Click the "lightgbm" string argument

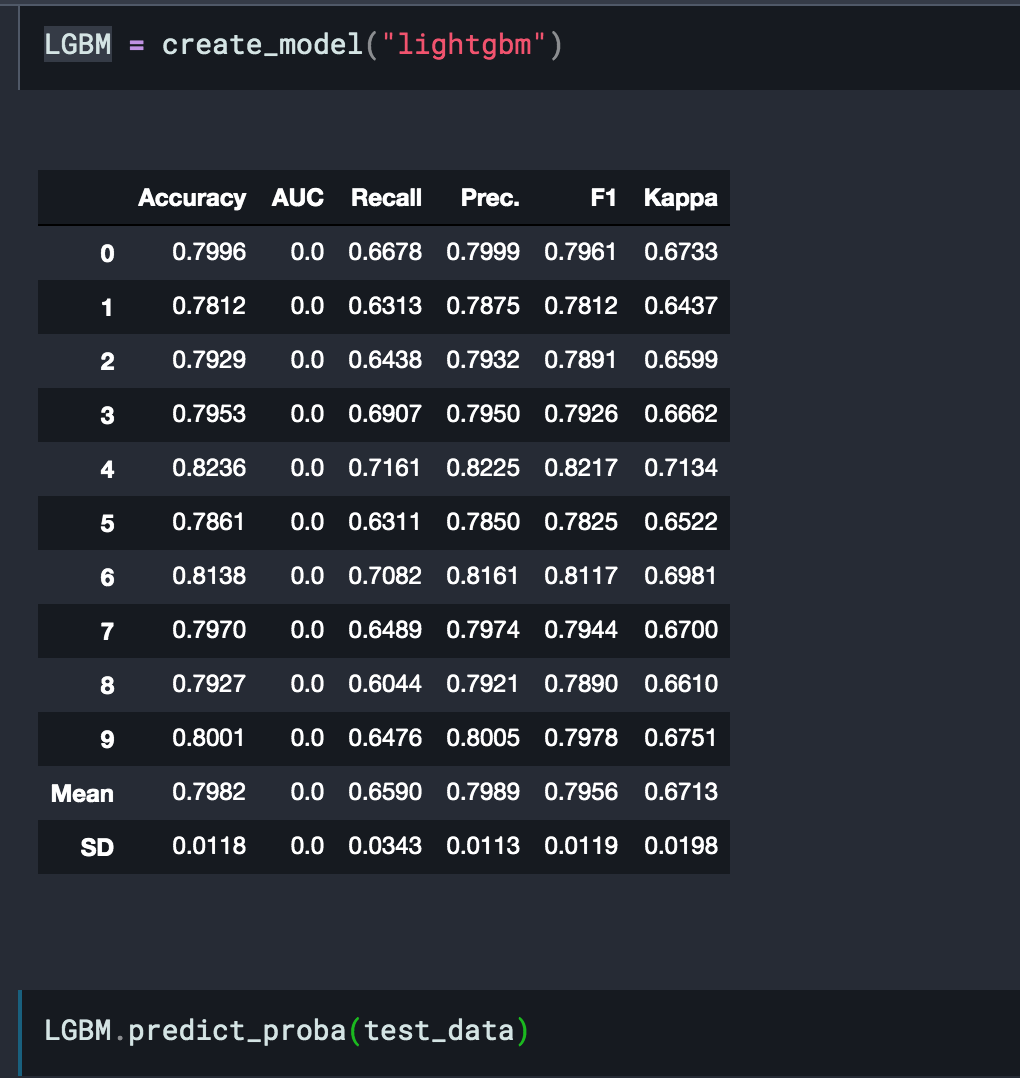pos(470,44)
